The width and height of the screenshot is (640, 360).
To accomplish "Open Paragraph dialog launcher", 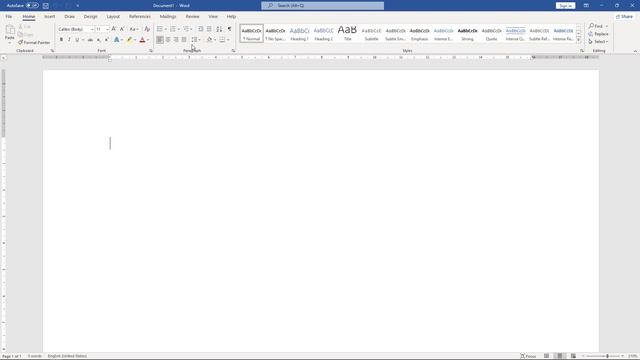I will tap(233, 51).
